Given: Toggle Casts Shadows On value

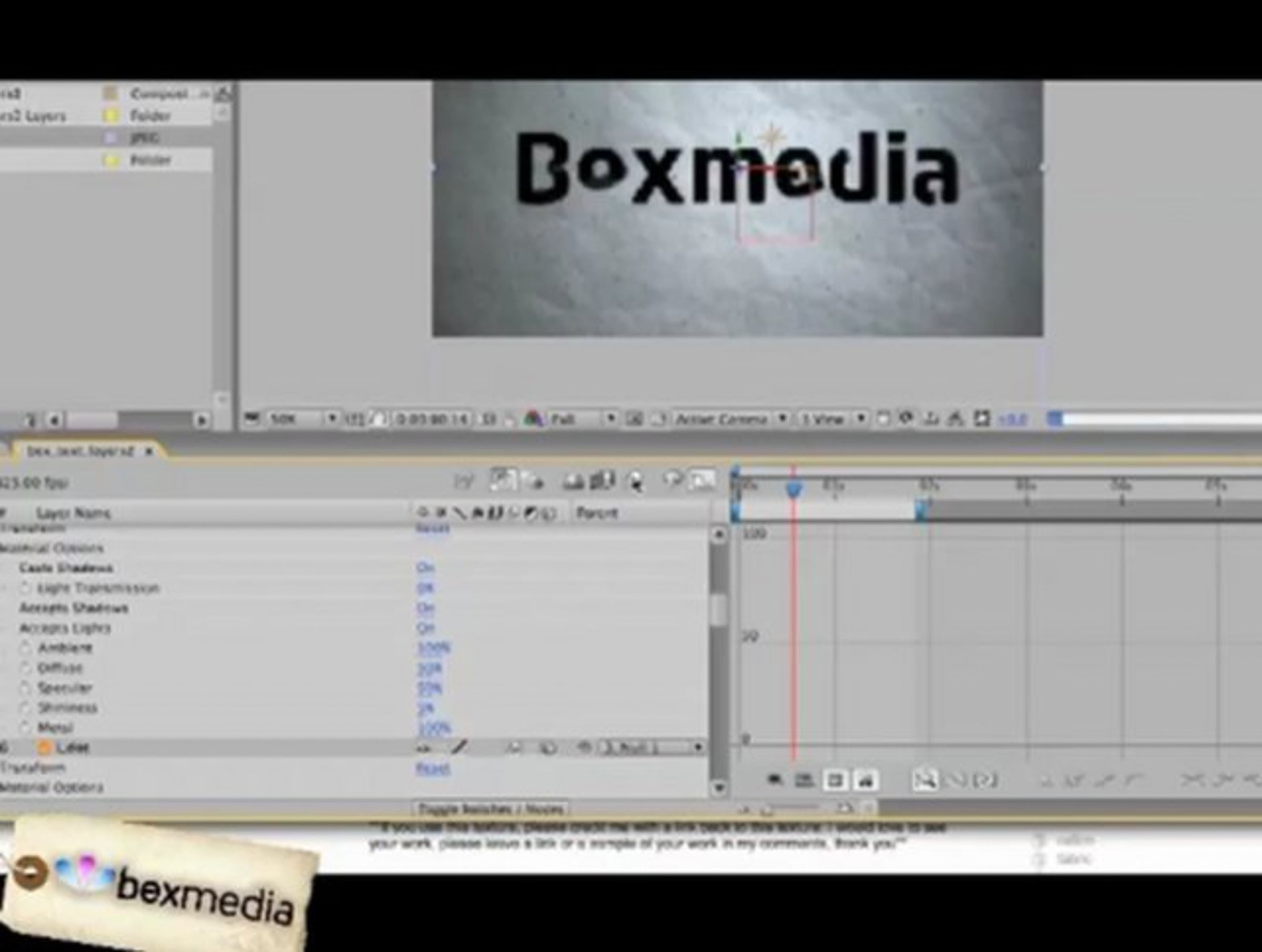Looking at the screenshot, I should pyautogui.click(x=425, y=568).
